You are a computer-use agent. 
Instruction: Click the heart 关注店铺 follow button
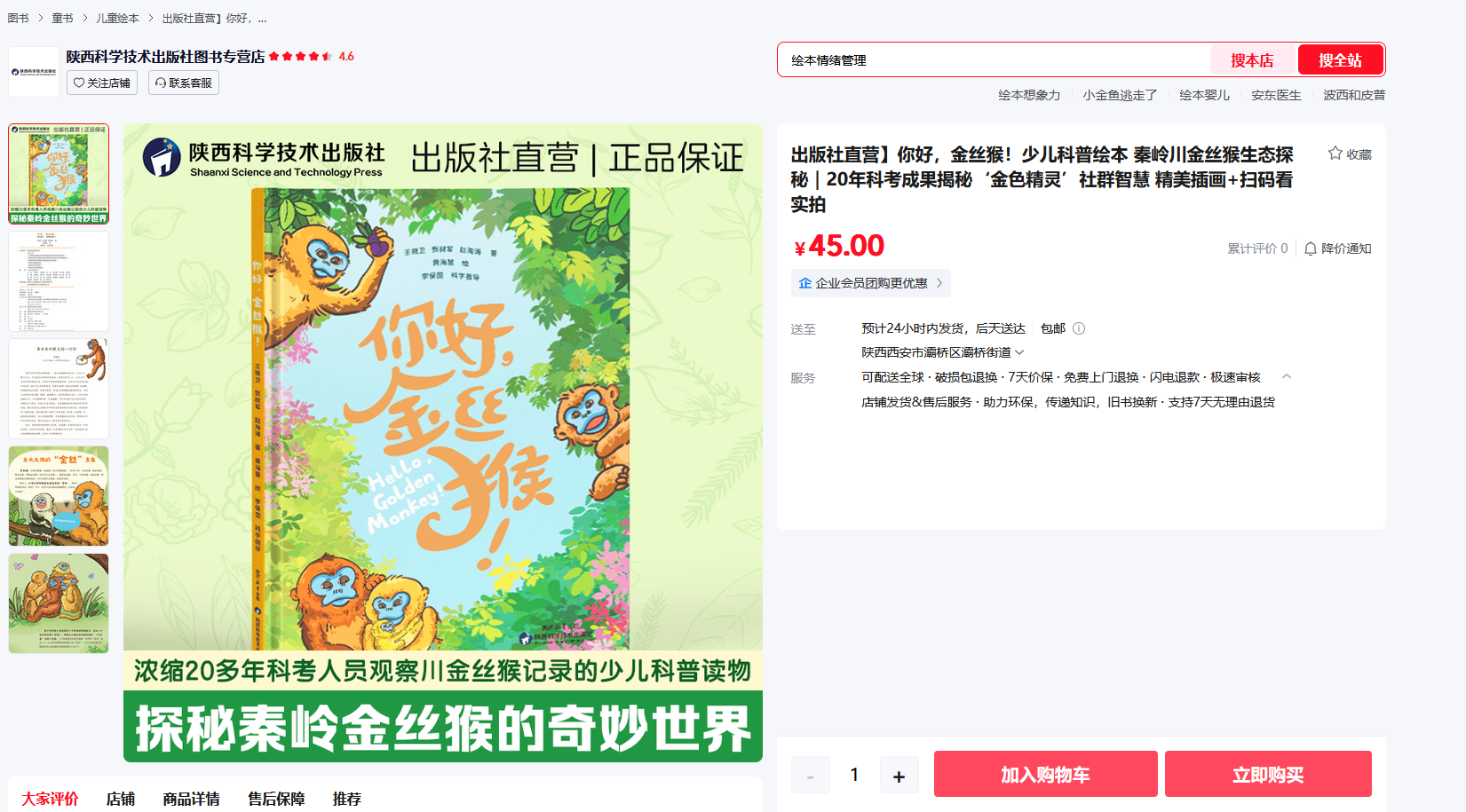click(x=102, y=83)
